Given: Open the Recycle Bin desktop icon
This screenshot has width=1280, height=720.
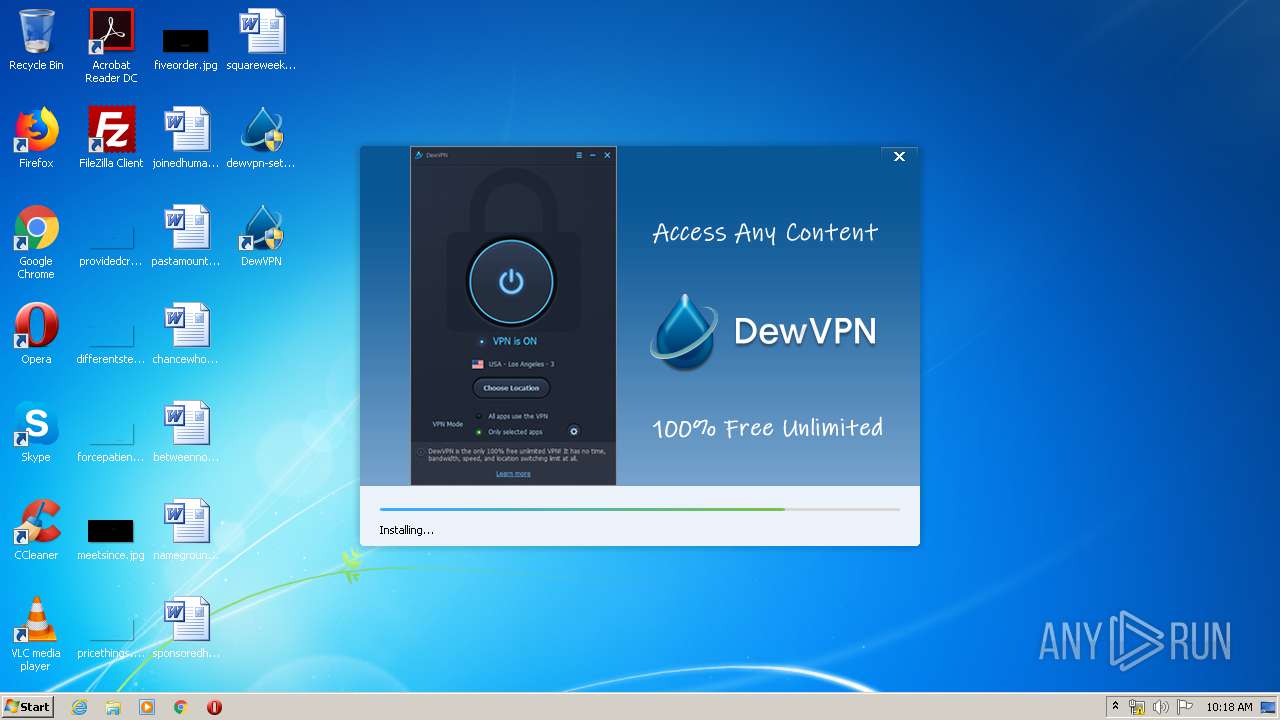Looking at the screenshot, I should [x=36, y=40].
